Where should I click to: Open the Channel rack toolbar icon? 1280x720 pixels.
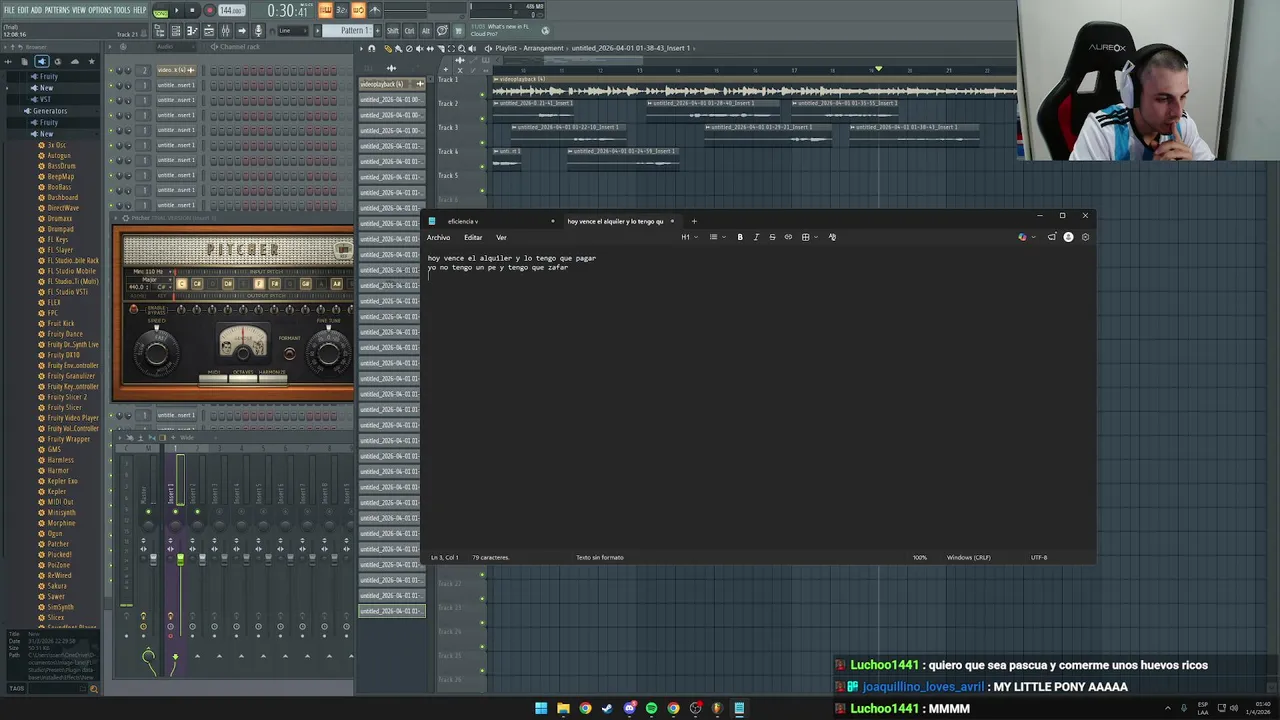[175, 31]
